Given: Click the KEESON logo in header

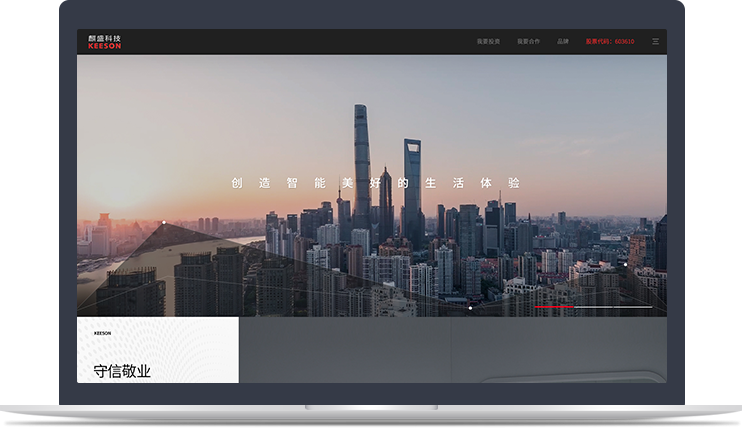Looking at the screenshot, I should [104, 42].
